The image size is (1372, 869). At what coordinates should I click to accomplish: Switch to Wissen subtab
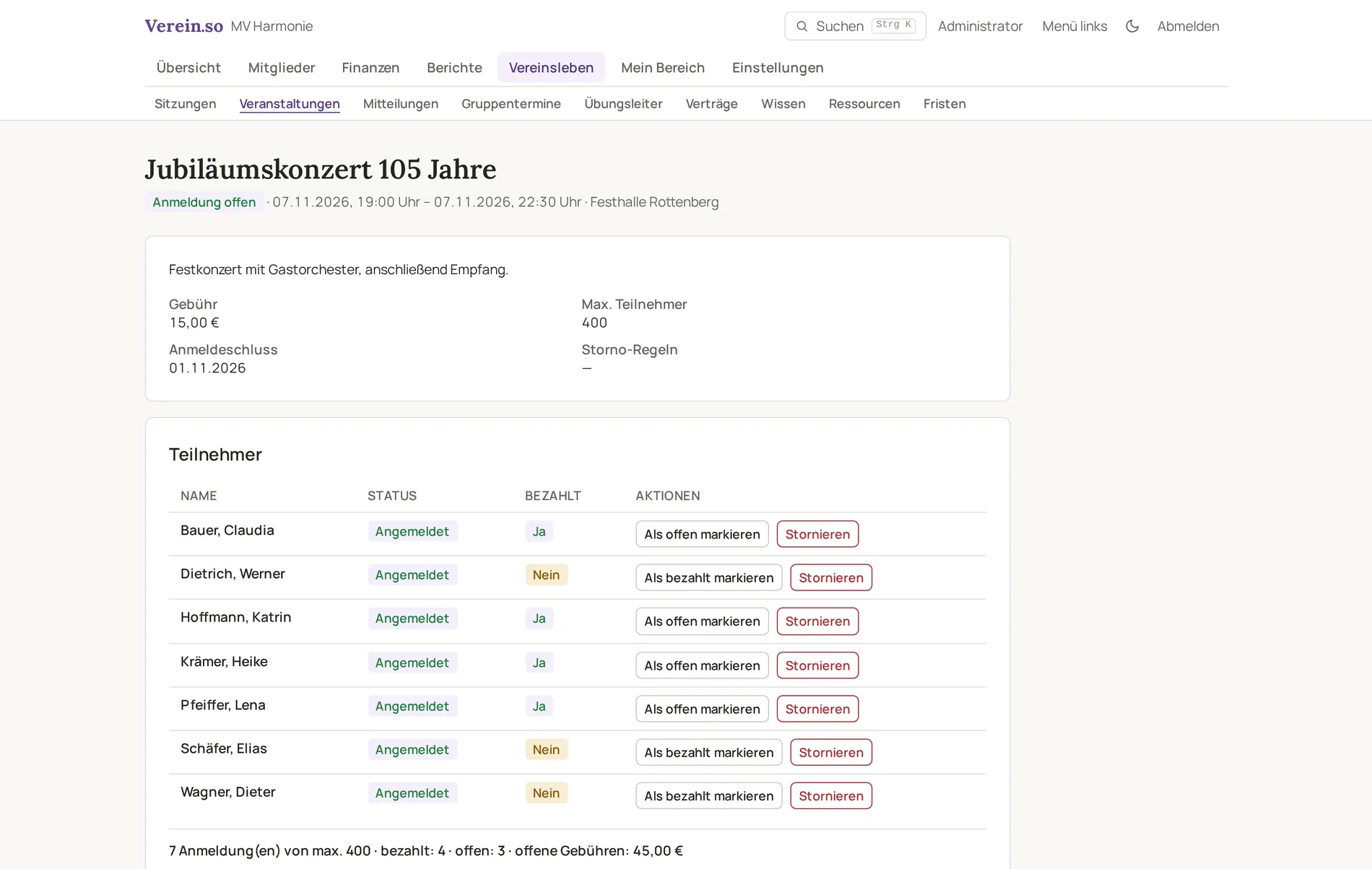[783, 103]
